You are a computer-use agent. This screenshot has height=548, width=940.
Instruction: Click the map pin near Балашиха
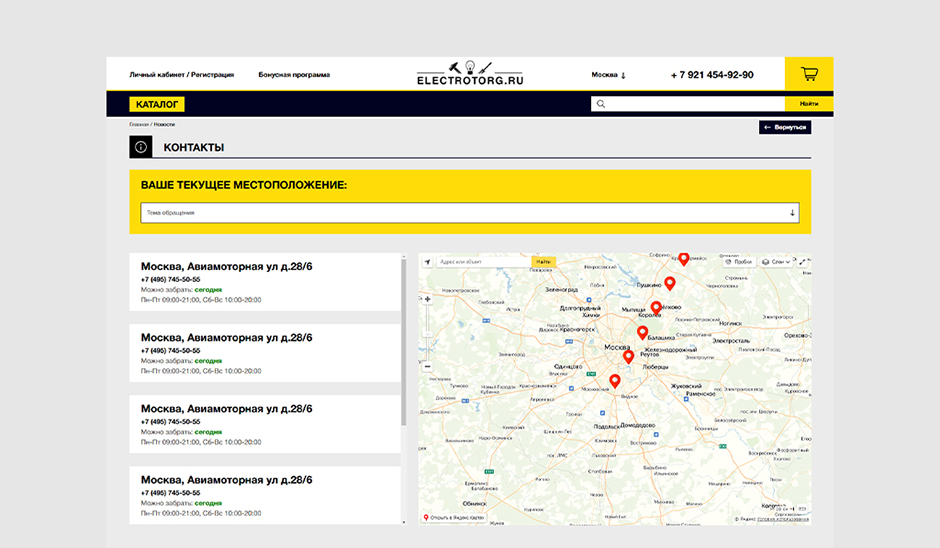point(642,333)
